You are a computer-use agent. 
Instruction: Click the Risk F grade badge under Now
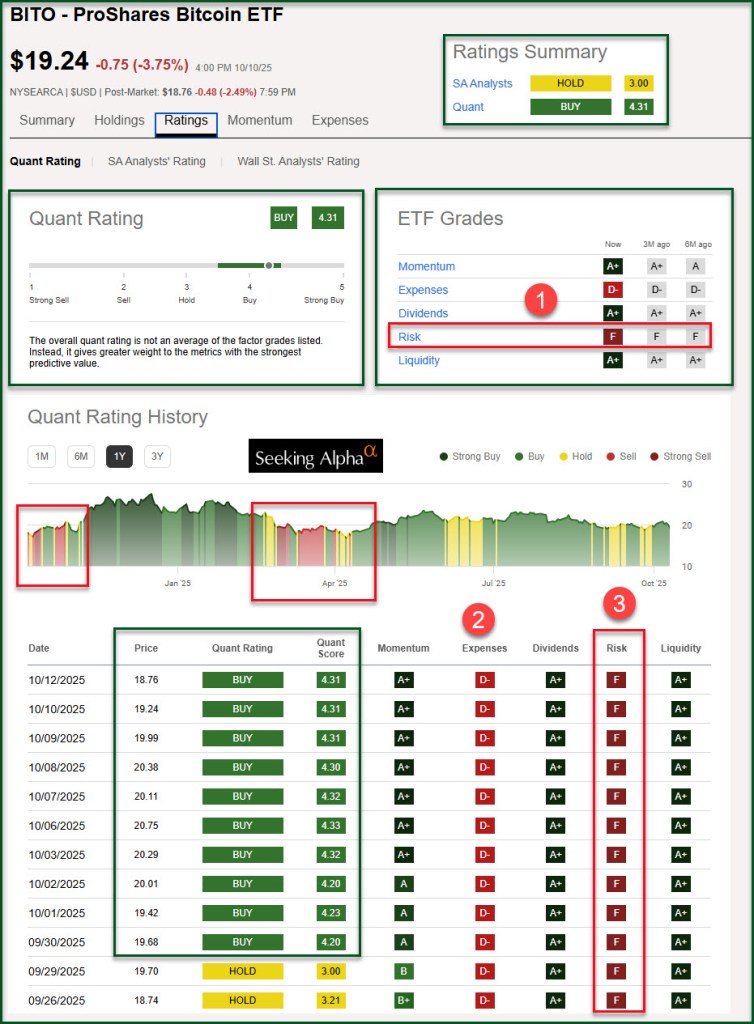tap(613, 336)
